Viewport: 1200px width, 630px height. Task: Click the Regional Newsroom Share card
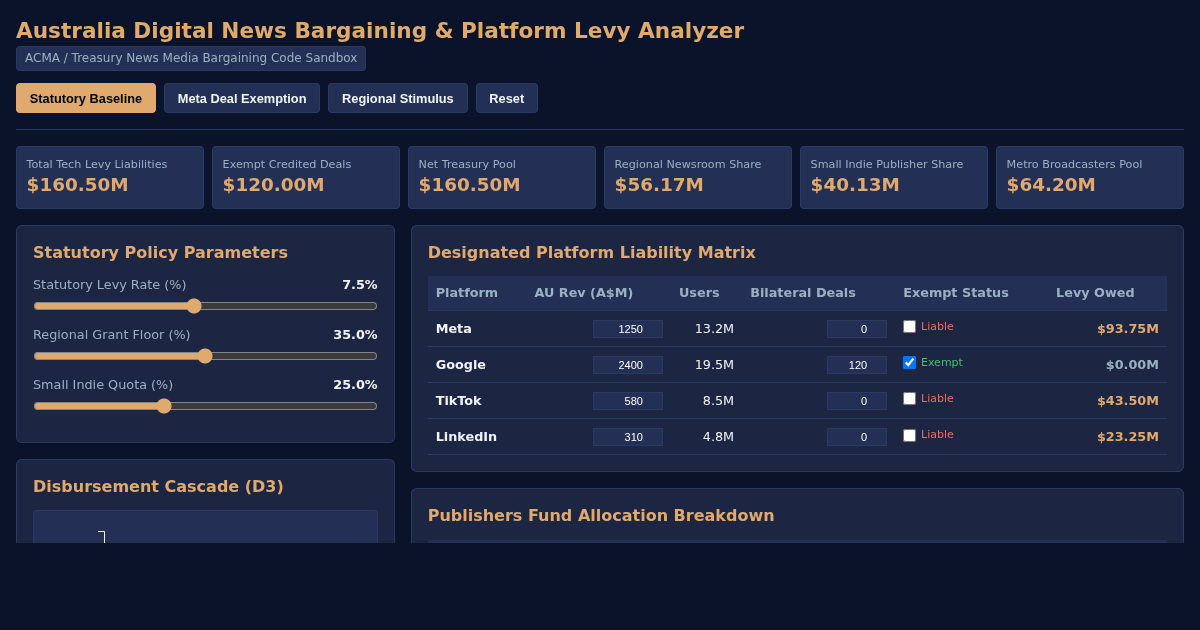click(x=698, y=178)
